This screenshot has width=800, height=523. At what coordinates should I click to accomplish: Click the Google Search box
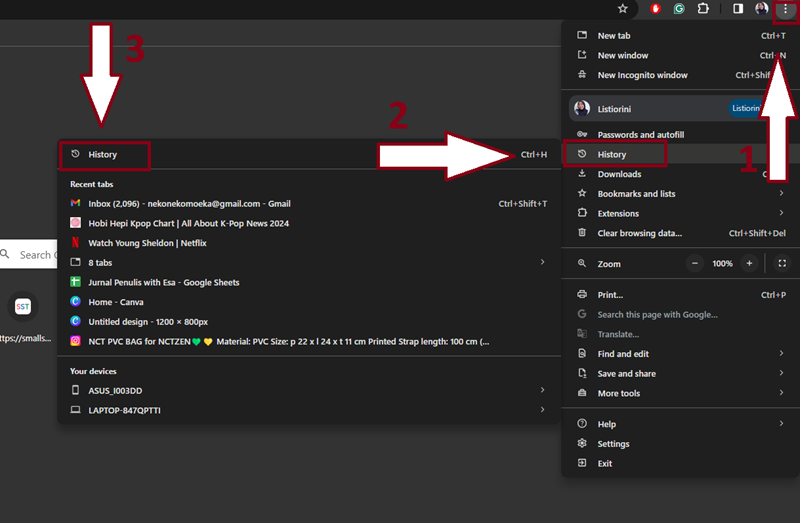tap(29, 254)
